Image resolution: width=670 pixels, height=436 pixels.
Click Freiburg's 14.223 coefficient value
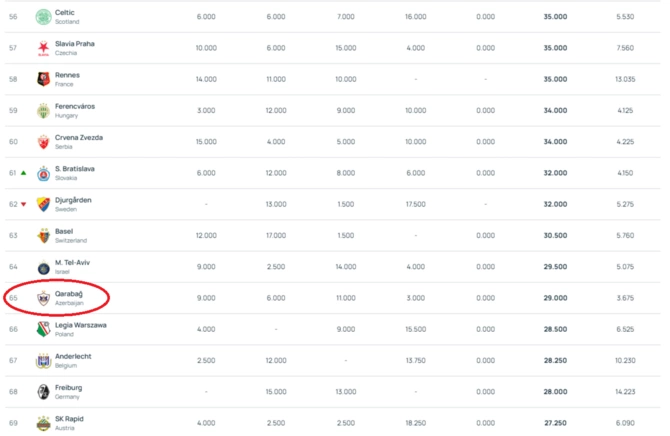click(x=625, y=392)
